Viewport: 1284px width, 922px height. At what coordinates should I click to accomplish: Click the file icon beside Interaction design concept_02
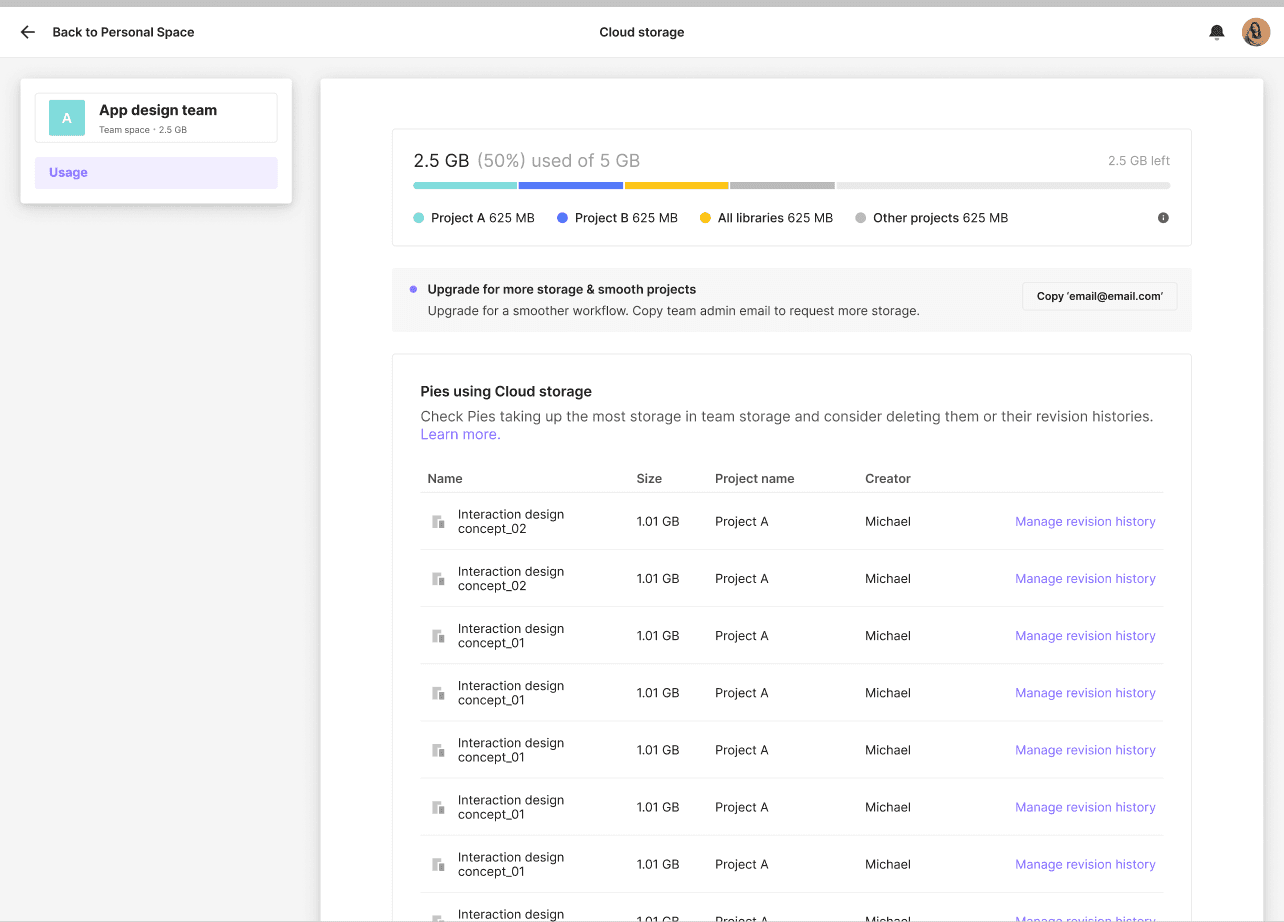coord(437,521)
